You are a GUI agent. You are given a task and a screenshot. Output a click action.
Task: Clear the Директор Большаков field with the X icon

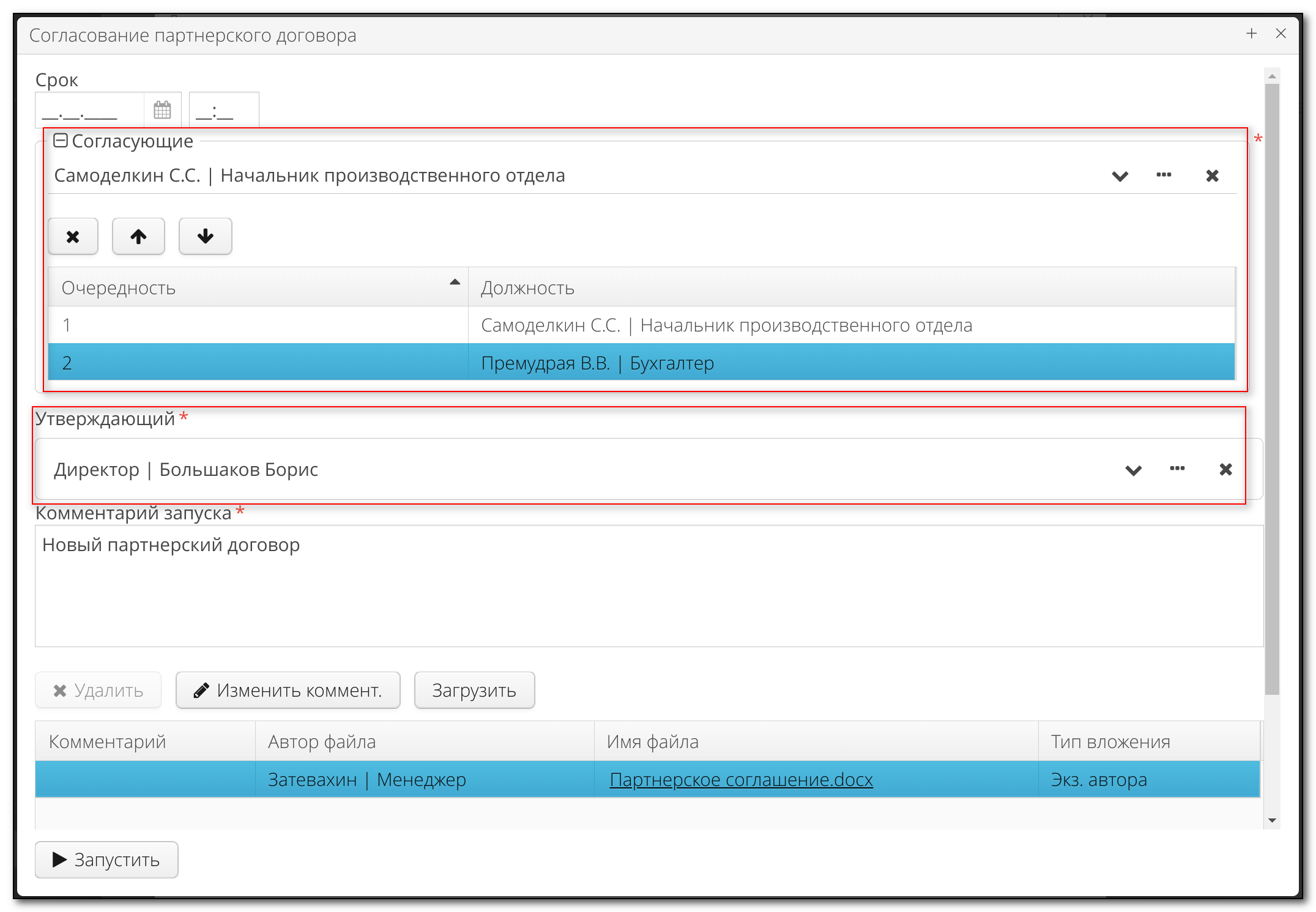pyautogui.click(x=1225, y=470)
